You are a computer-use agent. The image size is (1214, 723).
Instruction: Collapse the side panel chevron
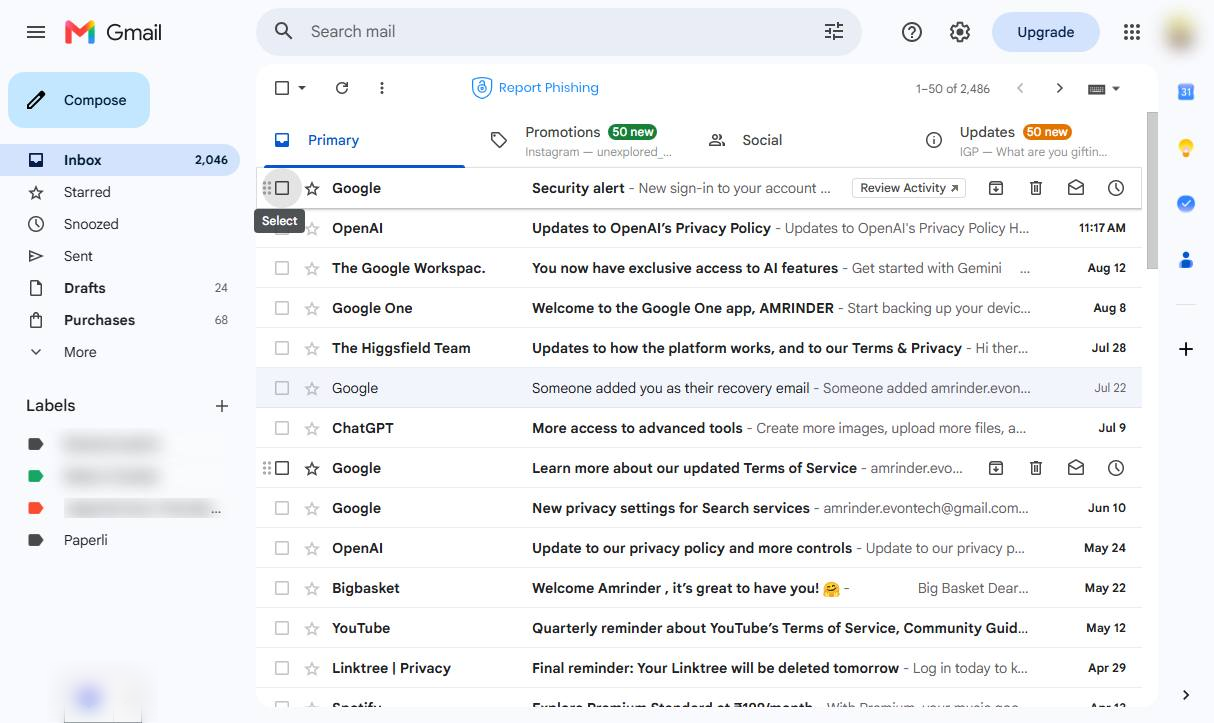[1186, 695]
